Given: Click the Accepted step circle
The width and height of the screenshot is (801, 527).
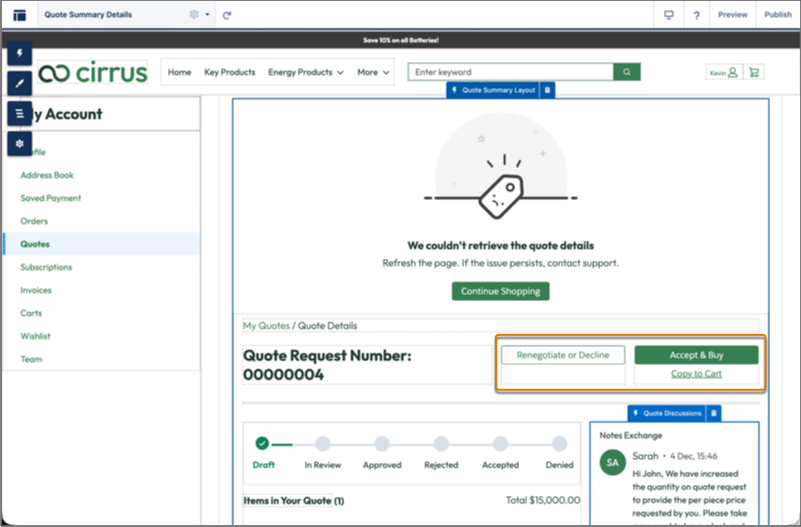Looking at the screenshot, I should [x=501, y=443].
